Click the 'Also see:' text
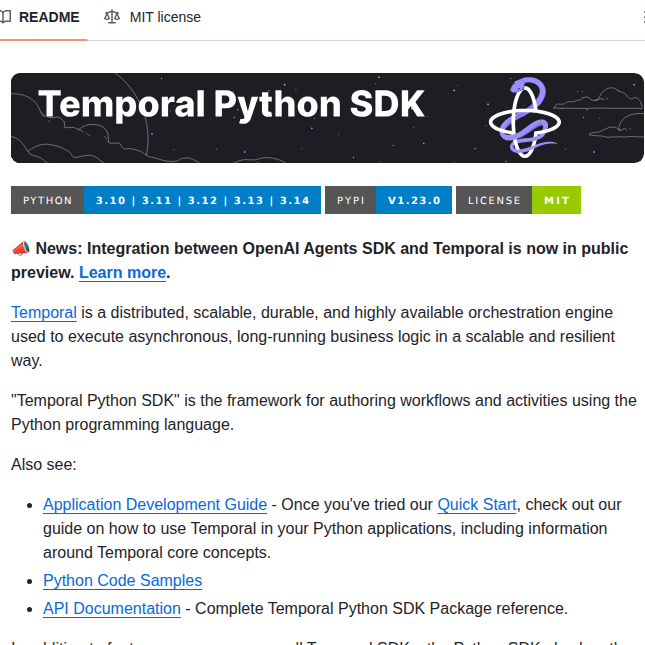This screenshot has width=645, height=645. click(x=44, y=464)
